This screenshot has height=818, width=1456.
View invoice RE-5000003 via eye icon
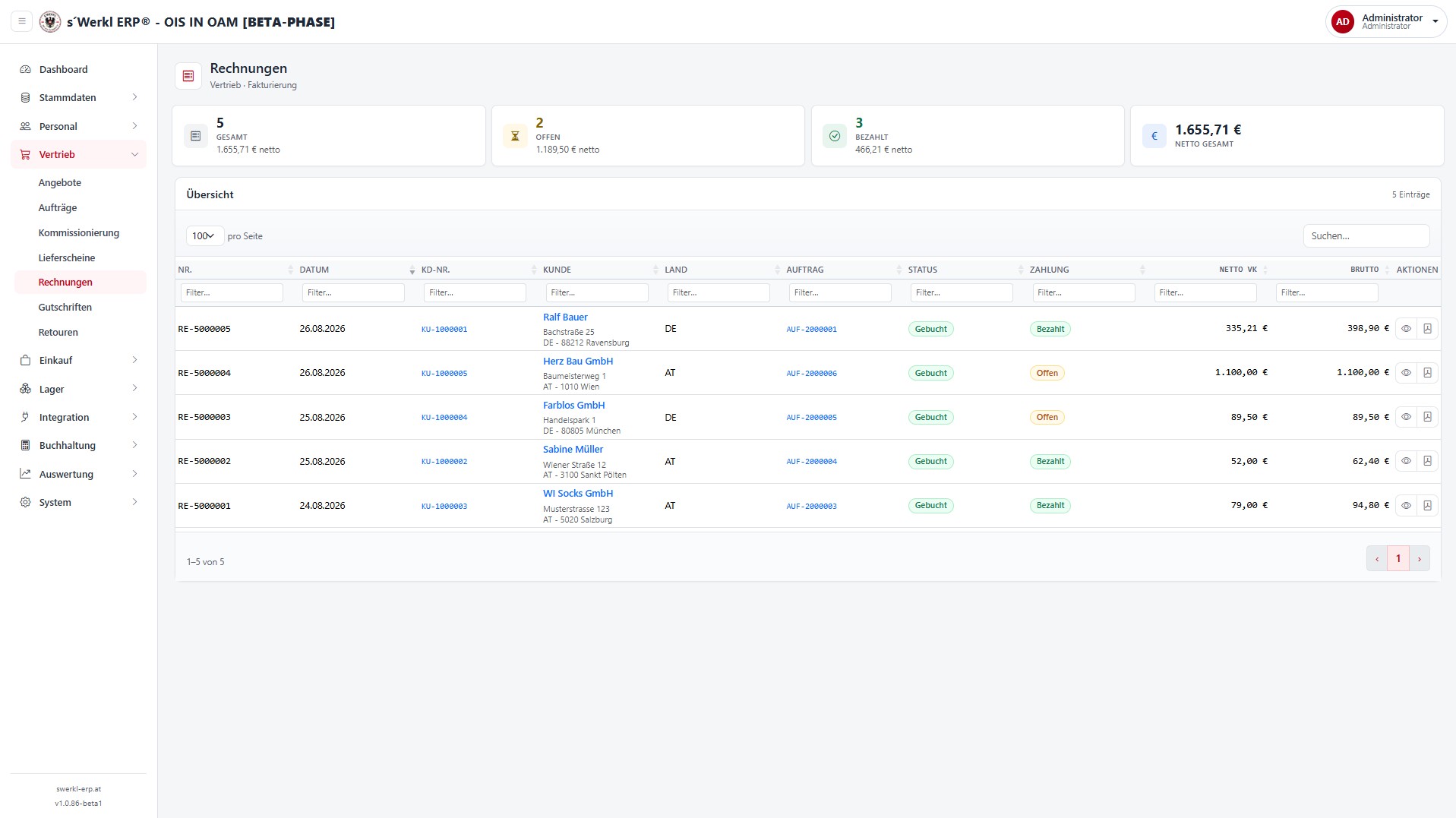pyautogui.click(x=1406, y=417)
